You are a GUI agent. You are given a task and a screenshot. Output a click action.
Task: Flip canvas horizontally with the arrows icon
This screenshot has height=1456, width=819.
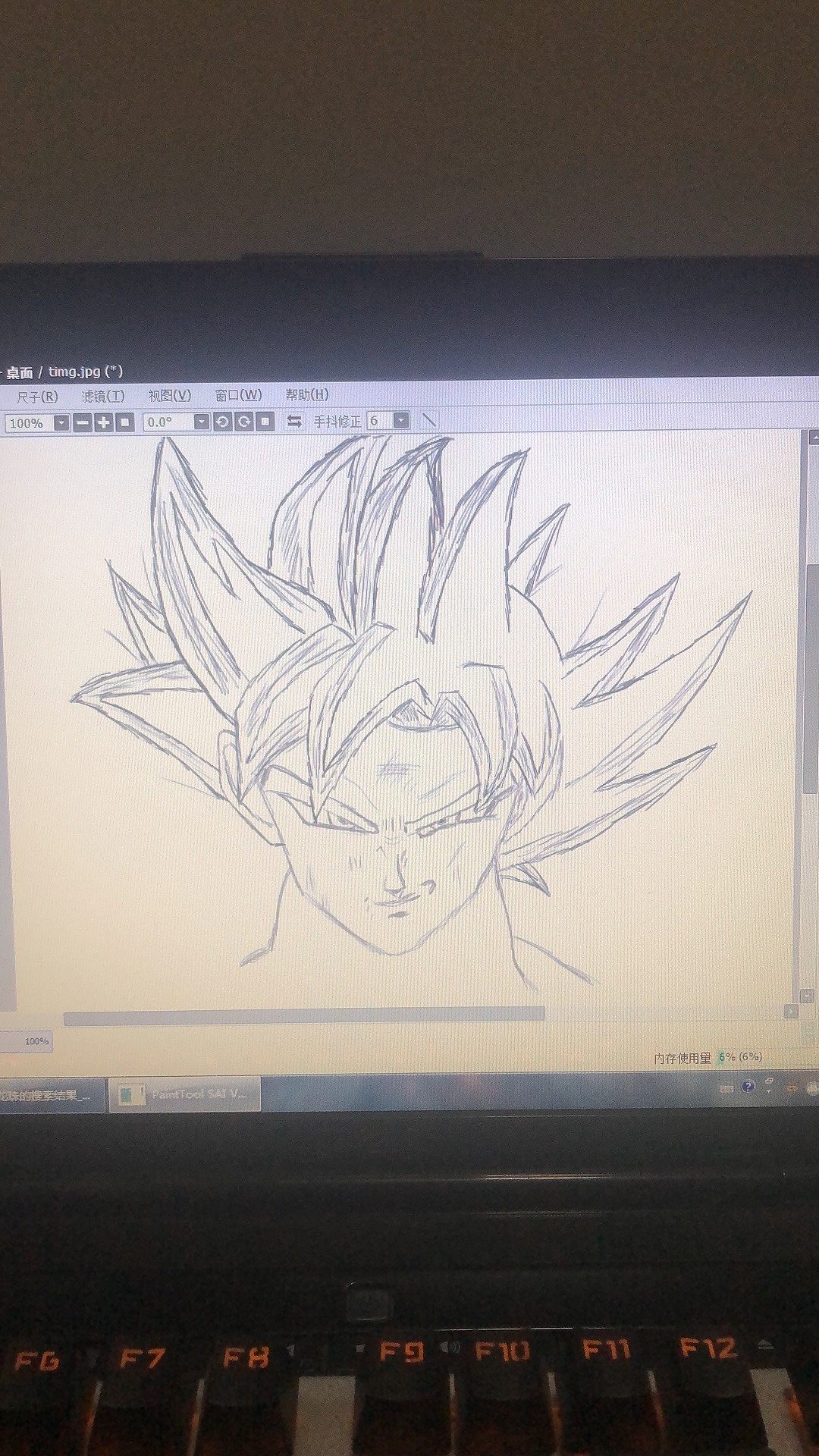pyautogui.click(x=294, y=421)
